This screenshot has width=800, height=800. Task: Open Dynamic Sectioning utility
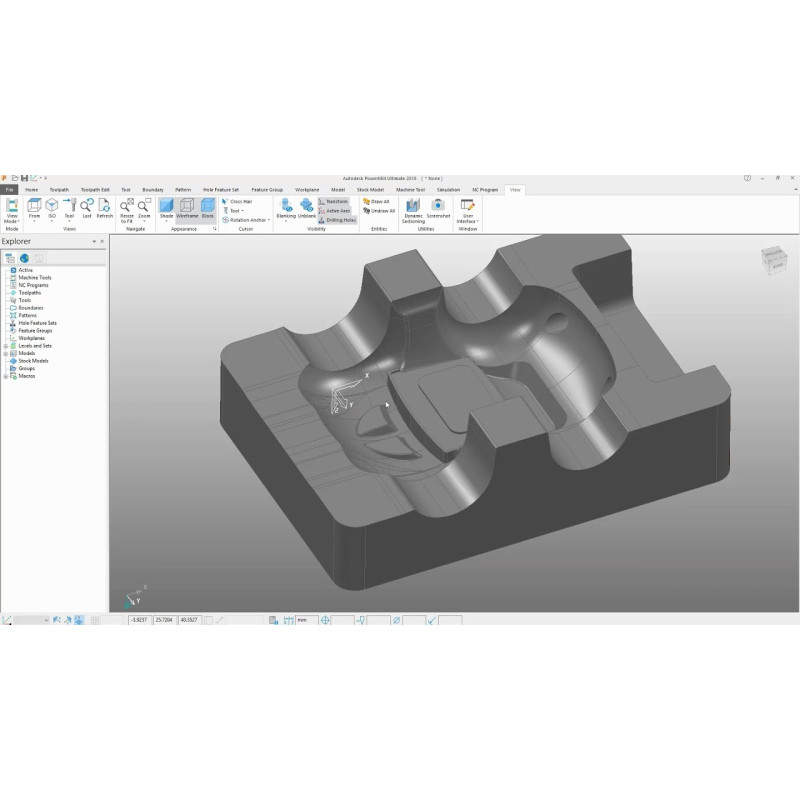413,207
